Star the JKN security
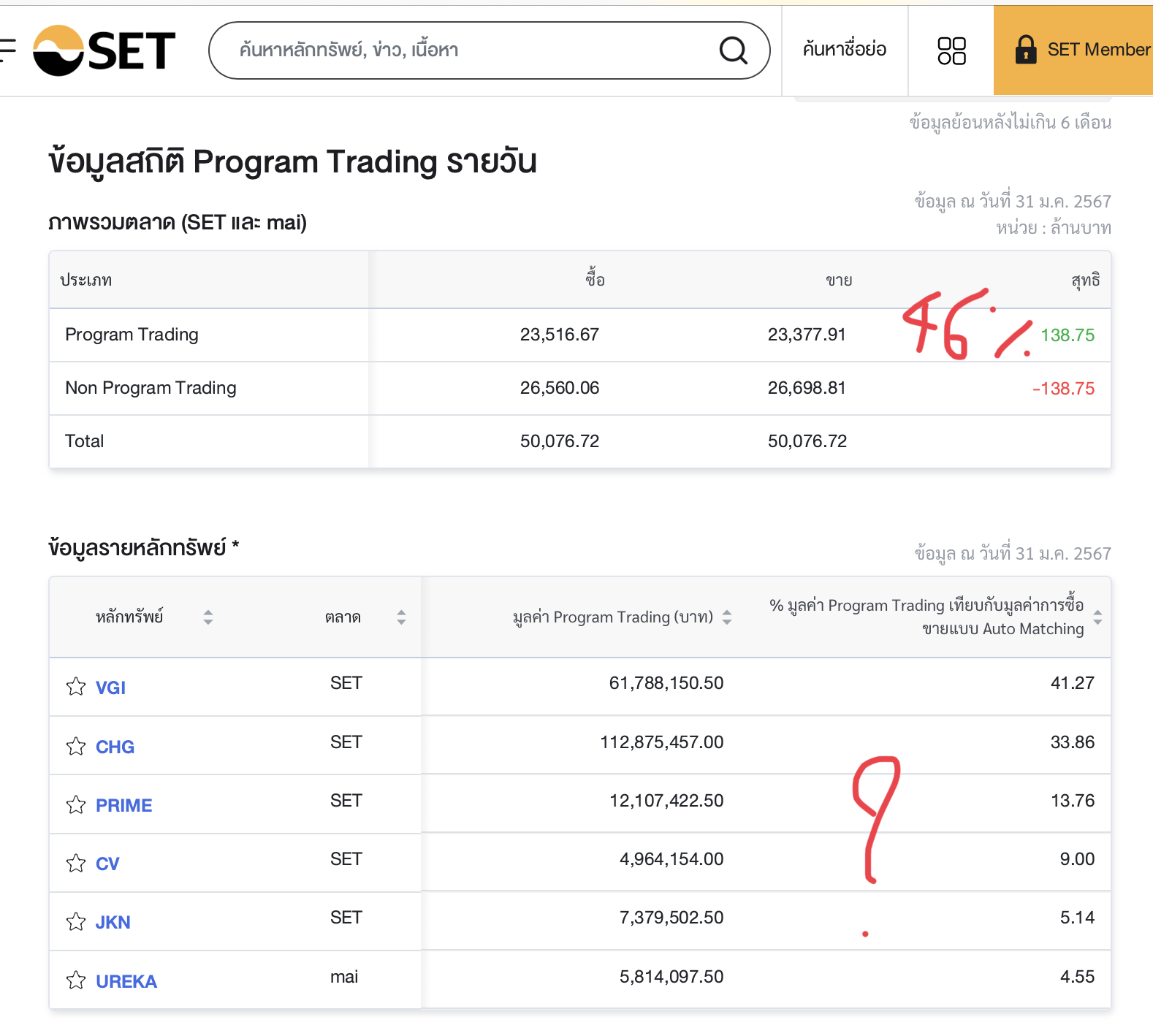The width and height of the screenshot is (1153, 1036). [x=76, y=922]
